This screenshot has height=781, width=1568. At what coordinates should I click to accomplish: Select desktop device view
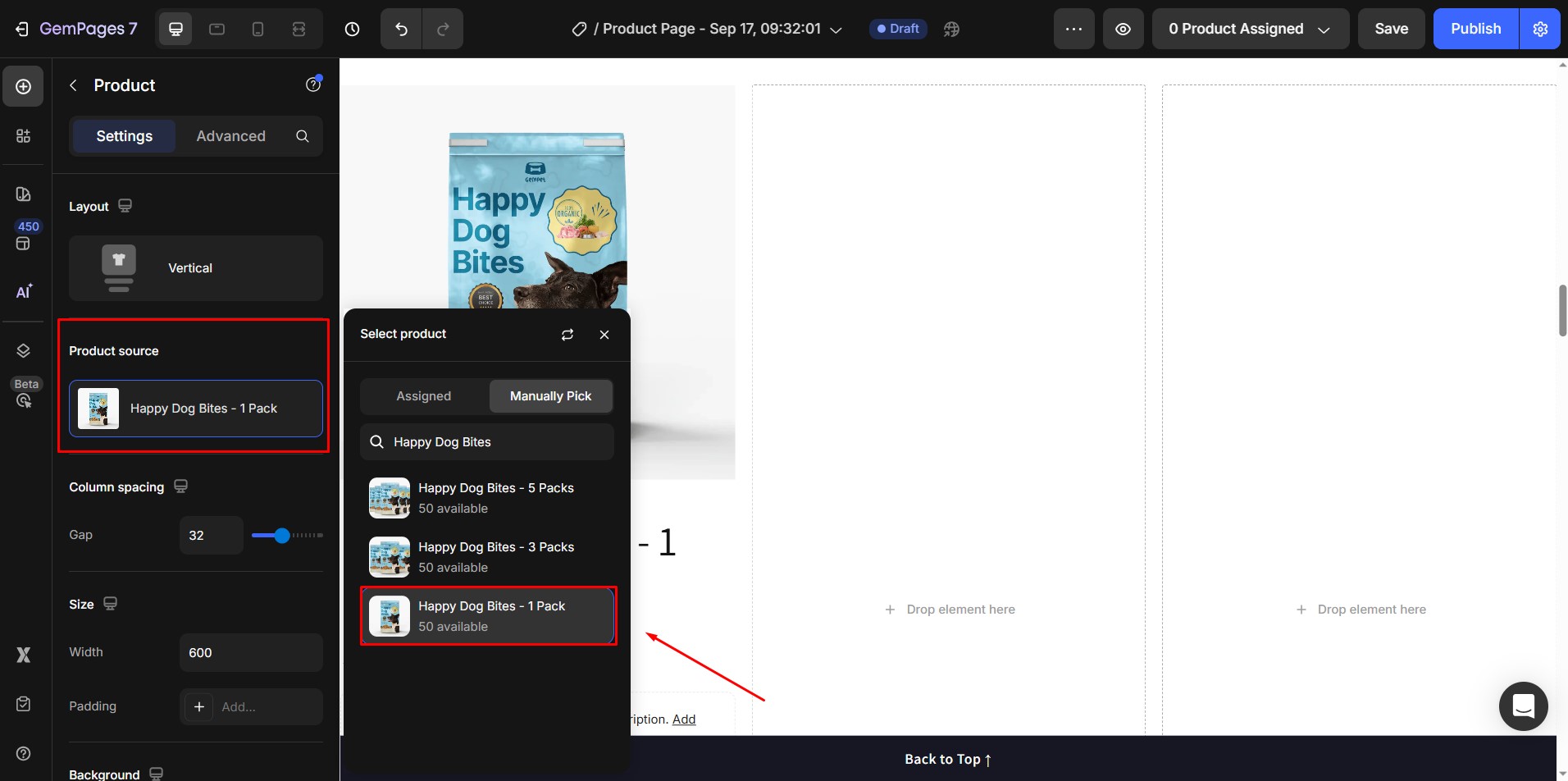175,29
